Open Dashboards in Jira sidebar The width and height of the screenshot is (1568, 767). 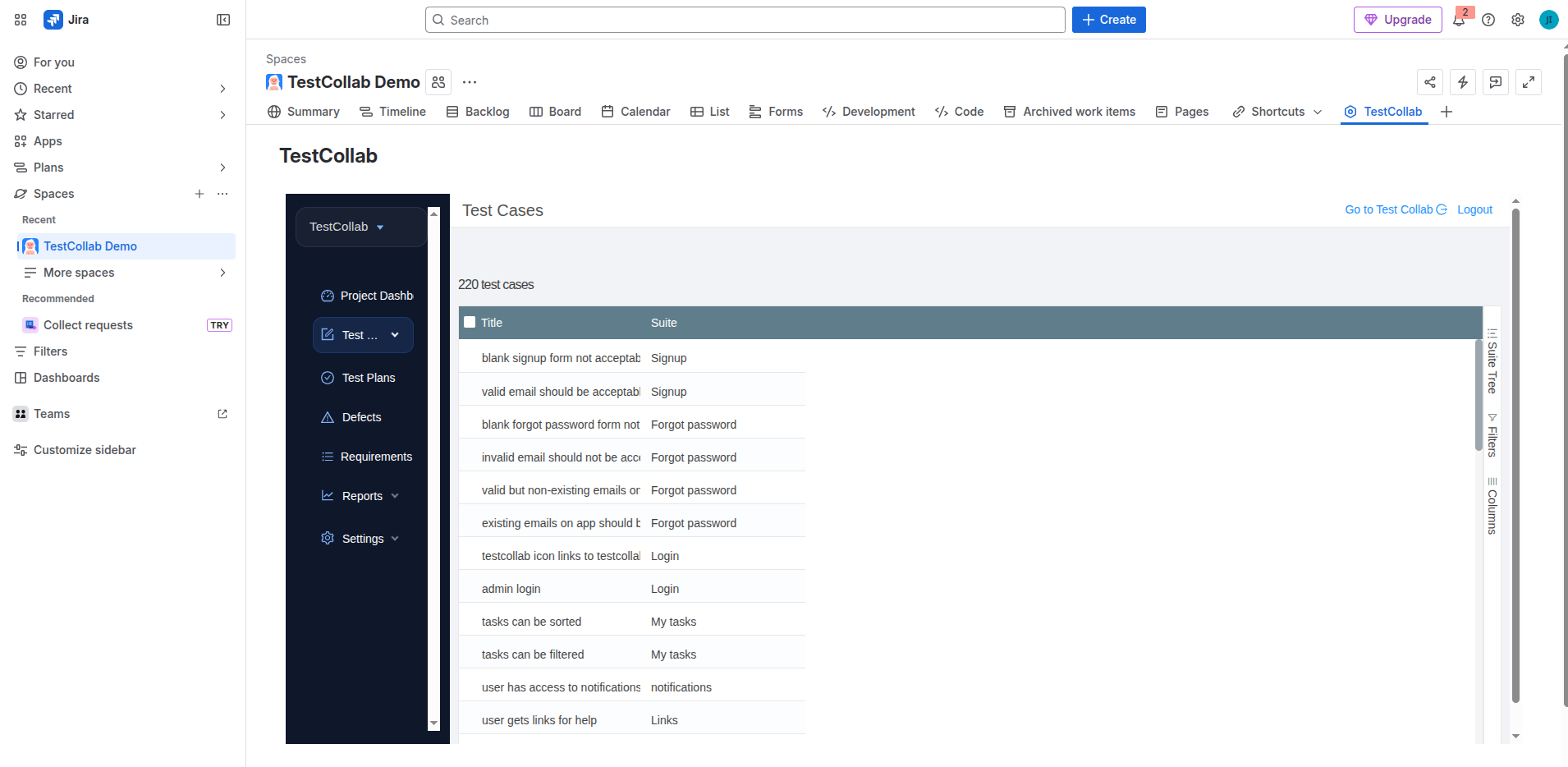tap(123, 378)
